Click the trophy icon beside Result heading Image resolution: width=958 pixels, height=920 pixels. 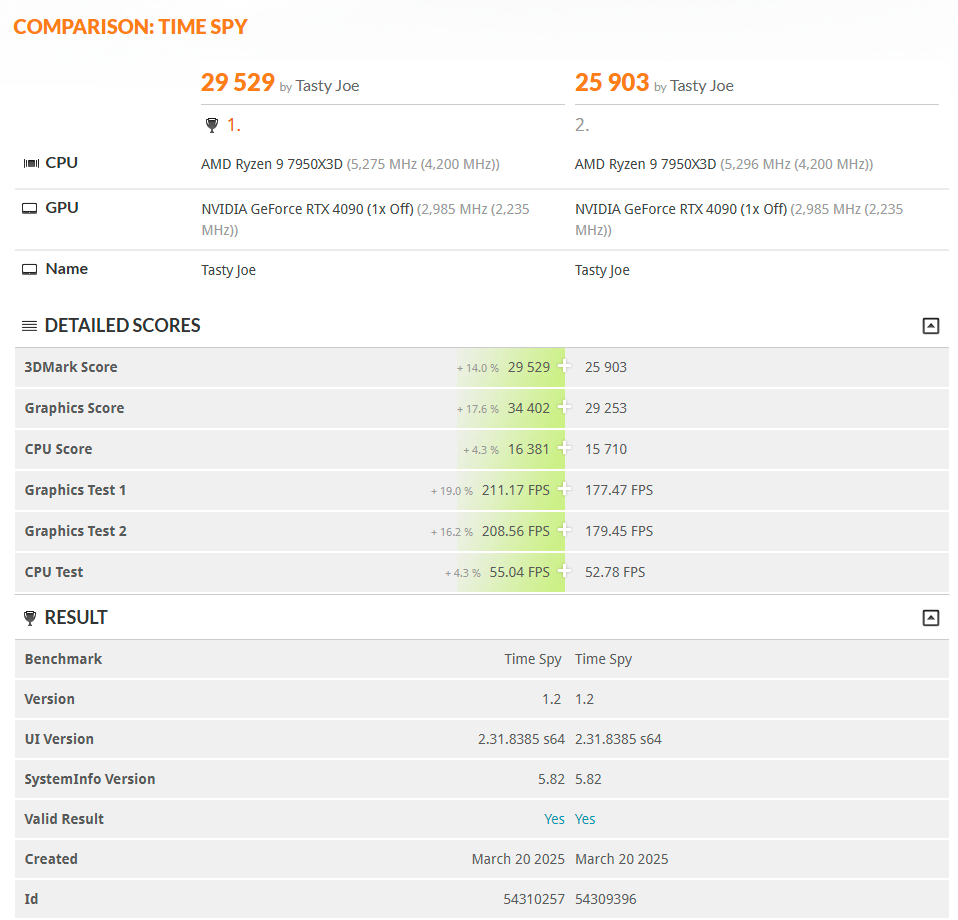(30, 618)
